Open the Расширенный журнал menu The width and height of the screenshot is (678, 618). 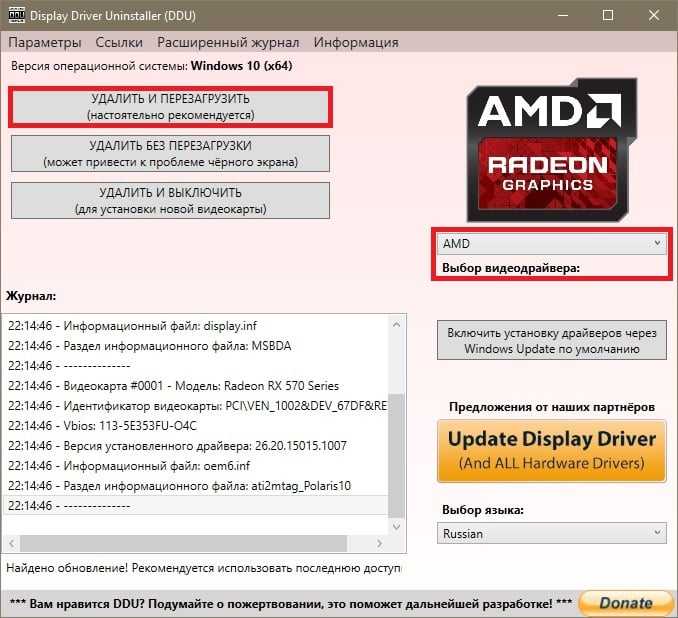(228, 42)
